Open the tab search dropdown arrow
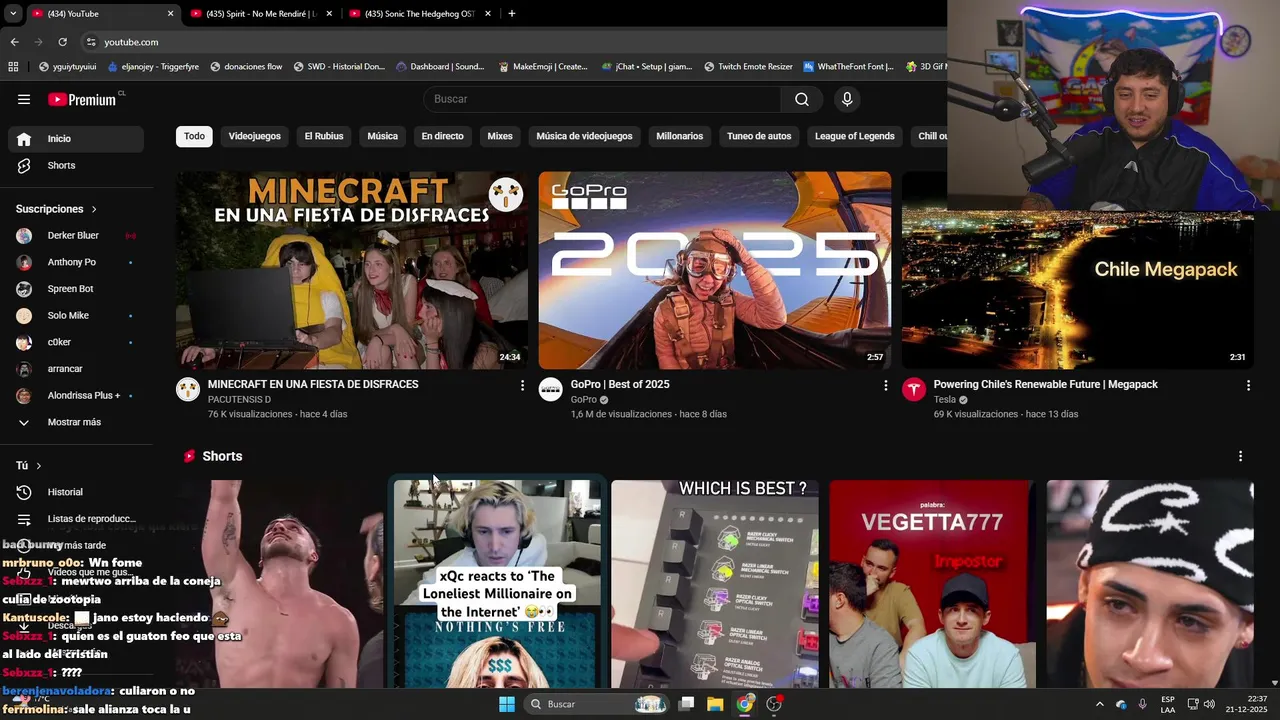 13,14
